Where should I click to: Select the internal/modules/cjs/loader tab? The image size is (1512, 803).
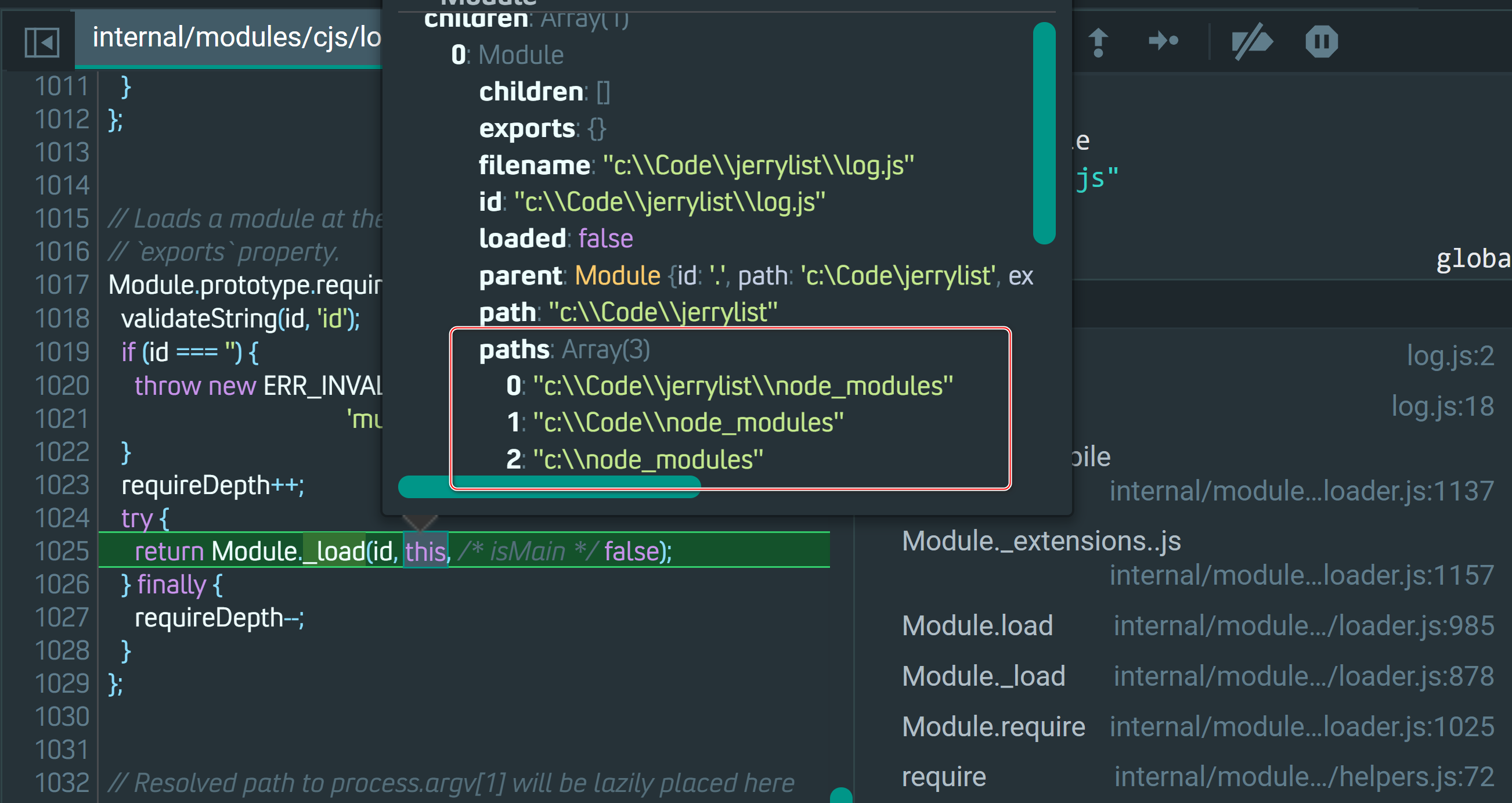[236, 38]
